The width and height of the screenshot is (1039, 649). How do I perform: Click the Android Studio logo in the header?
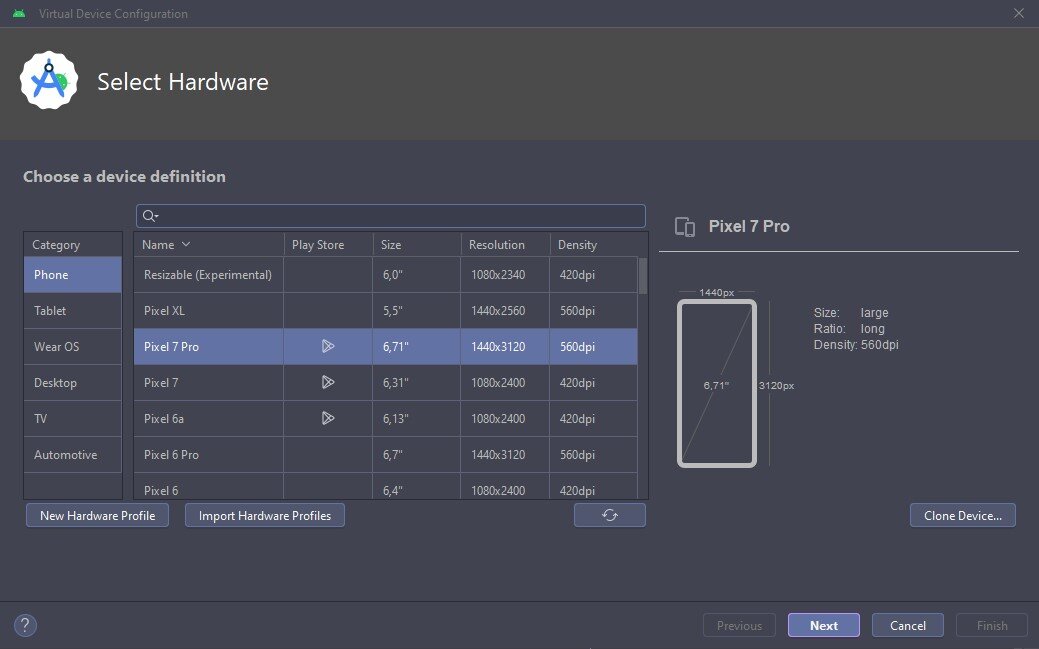(x=49, y=81)
